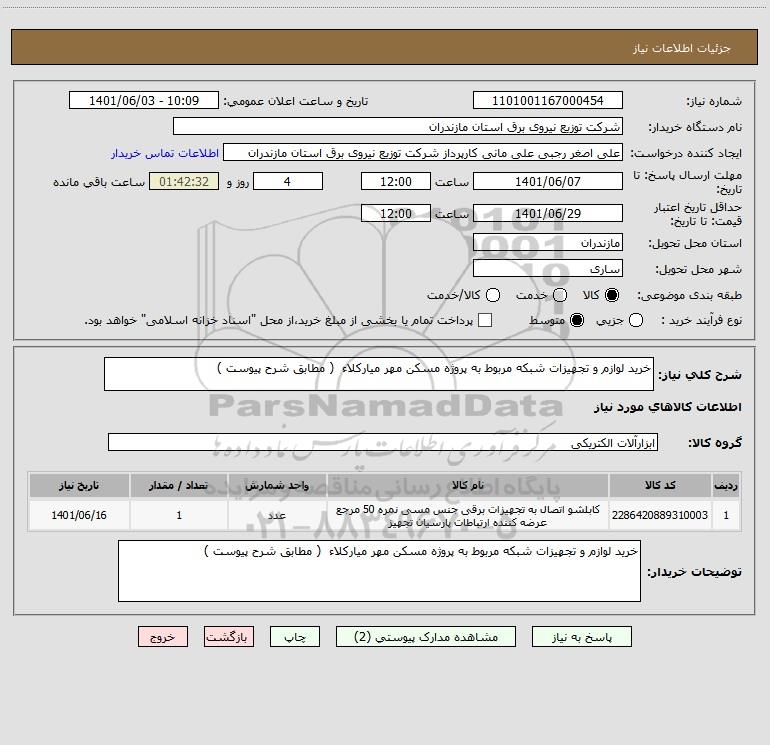Screen dimensions: 770x745
Task: Click the request creator name field
Action: click(x=423, y=153)
